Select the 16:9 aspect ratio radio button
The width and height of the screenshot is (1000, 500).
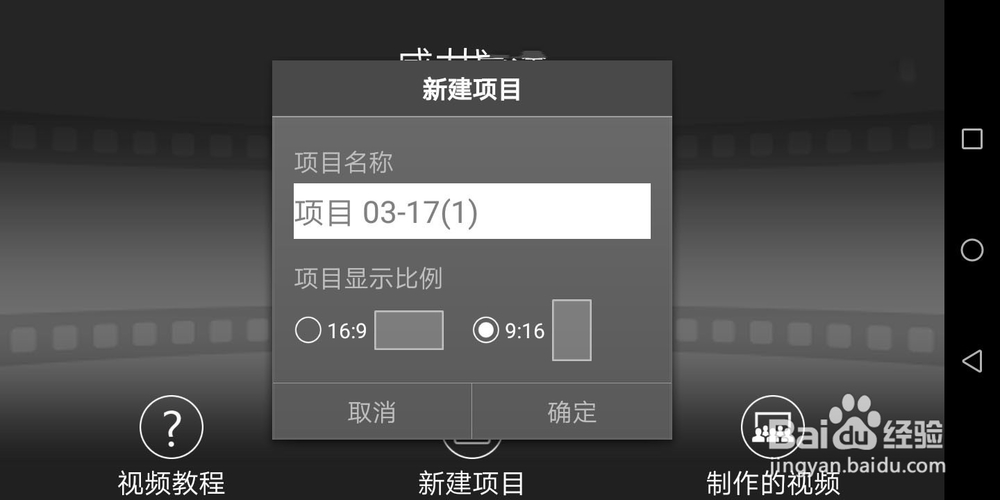308,330
